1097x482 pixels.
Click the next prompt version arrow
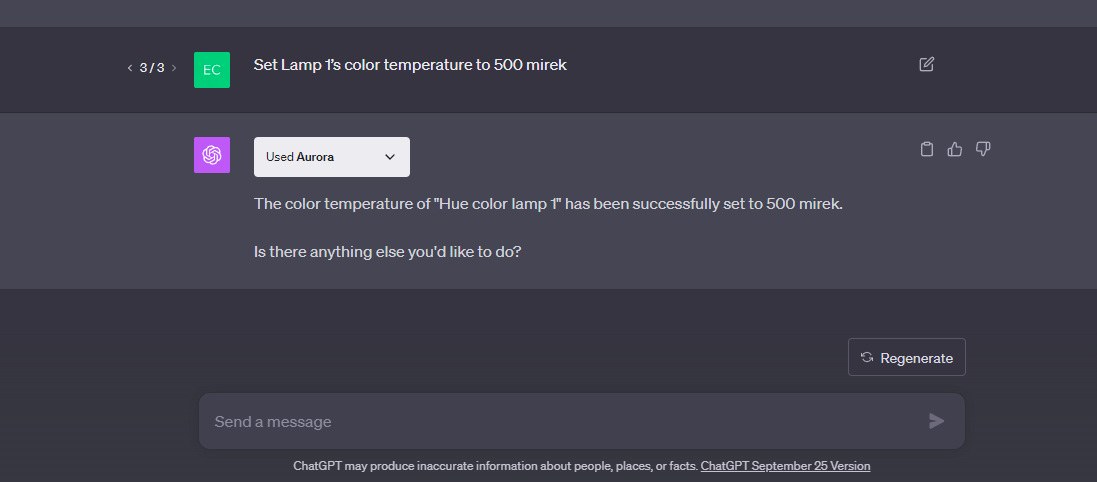[x=174, y=68]
